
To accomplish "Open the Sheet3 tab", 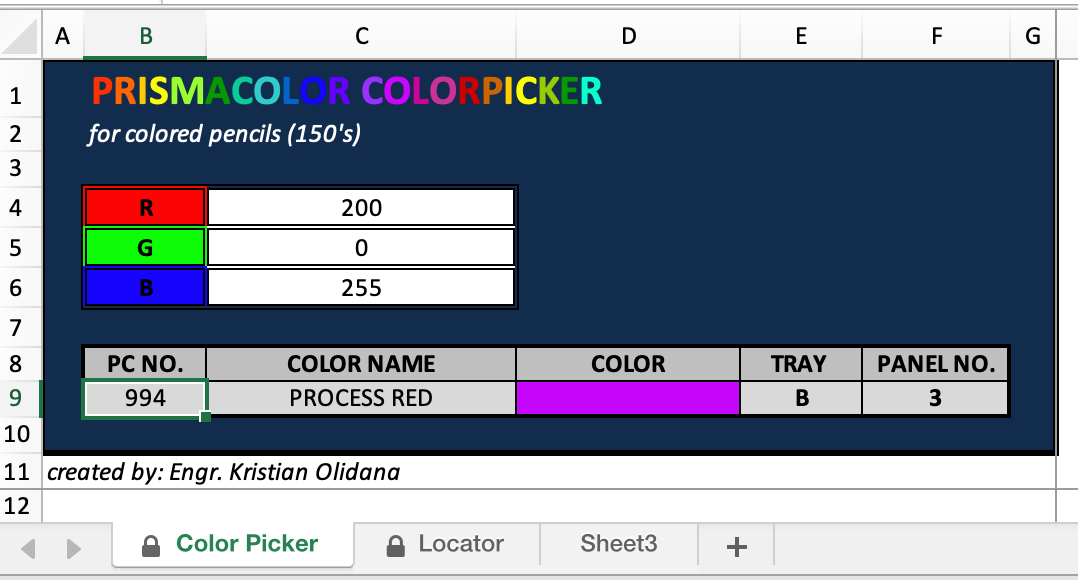I will [619, 544].
